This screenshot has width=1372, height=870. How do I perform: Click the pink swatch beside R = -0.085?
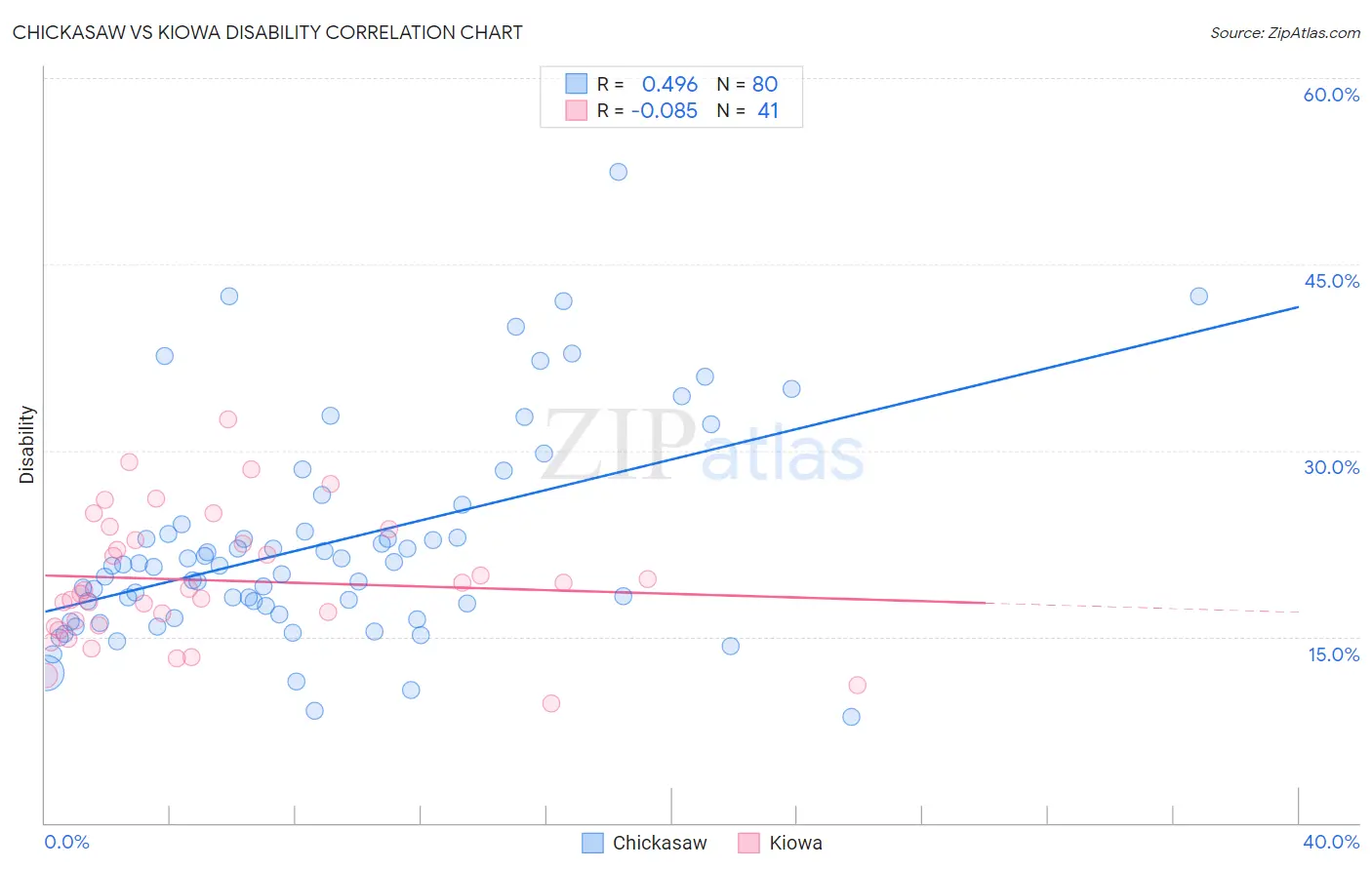pyautogui.click(x=577, y=110)
